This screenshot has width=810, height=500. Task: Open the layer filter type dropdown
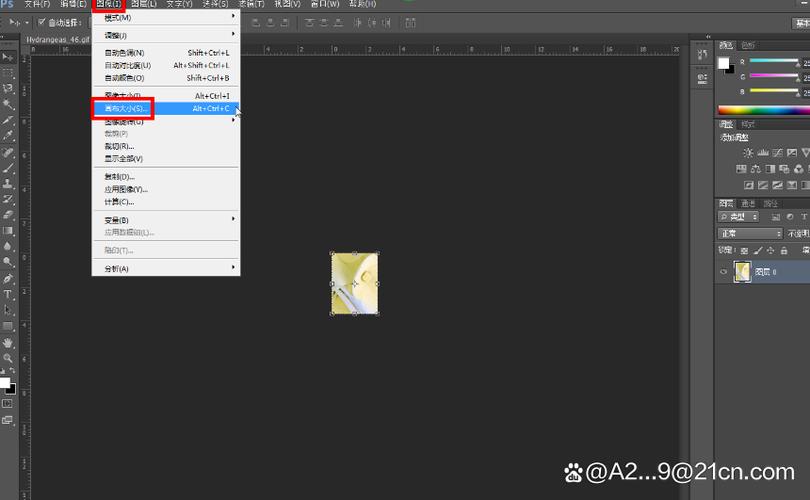(x=738, y=217)
